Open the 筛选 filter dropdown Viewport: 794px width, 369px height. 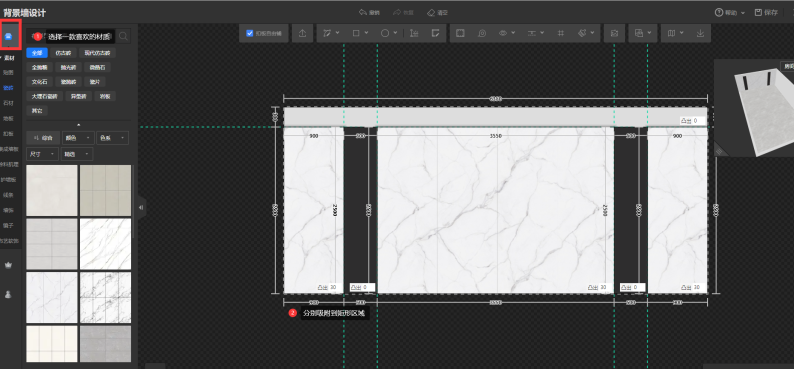(77, 153)
